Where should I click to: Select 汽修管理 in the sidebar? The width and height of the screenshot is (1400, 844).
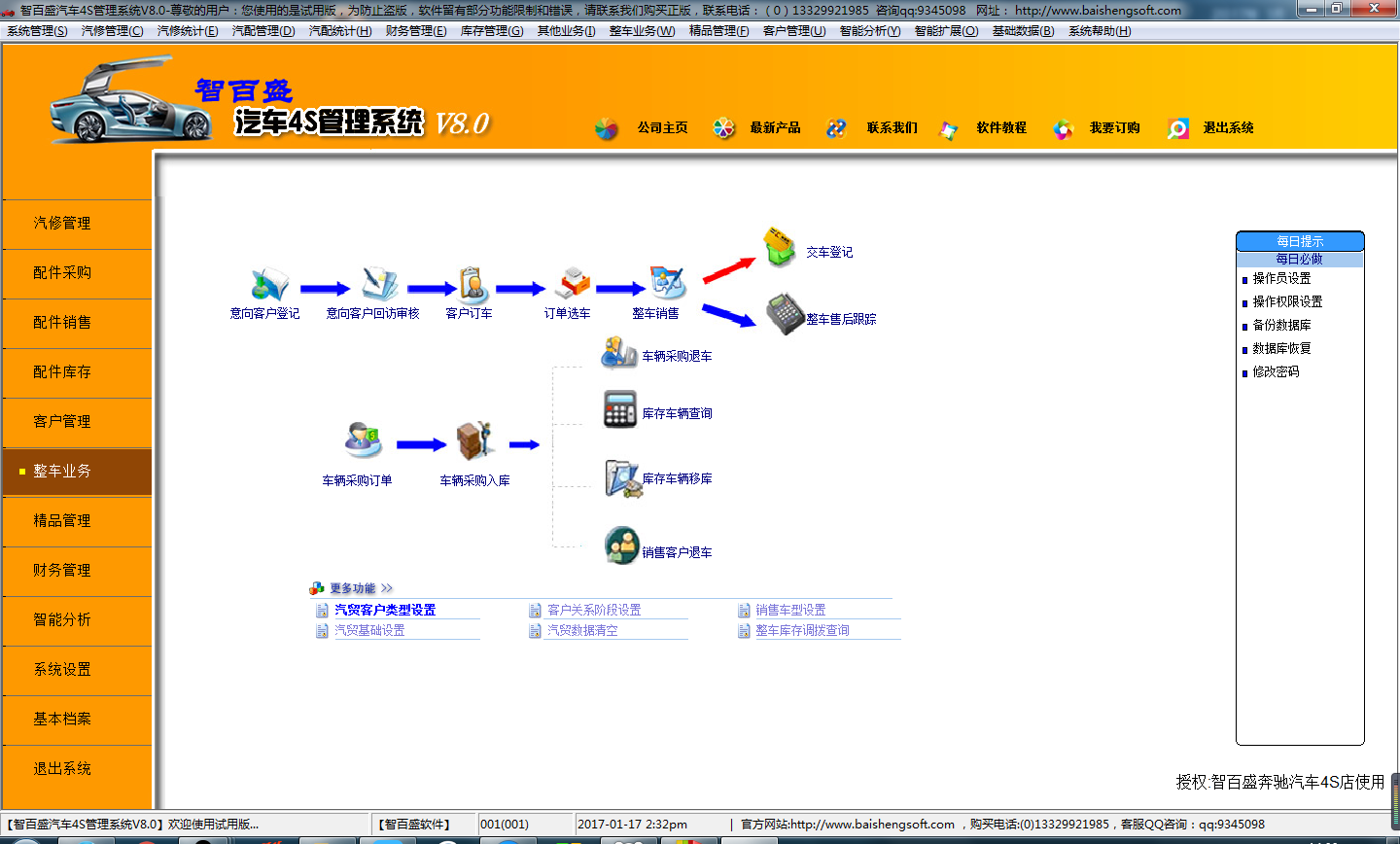pyautogui.click(x=77, y=224)
